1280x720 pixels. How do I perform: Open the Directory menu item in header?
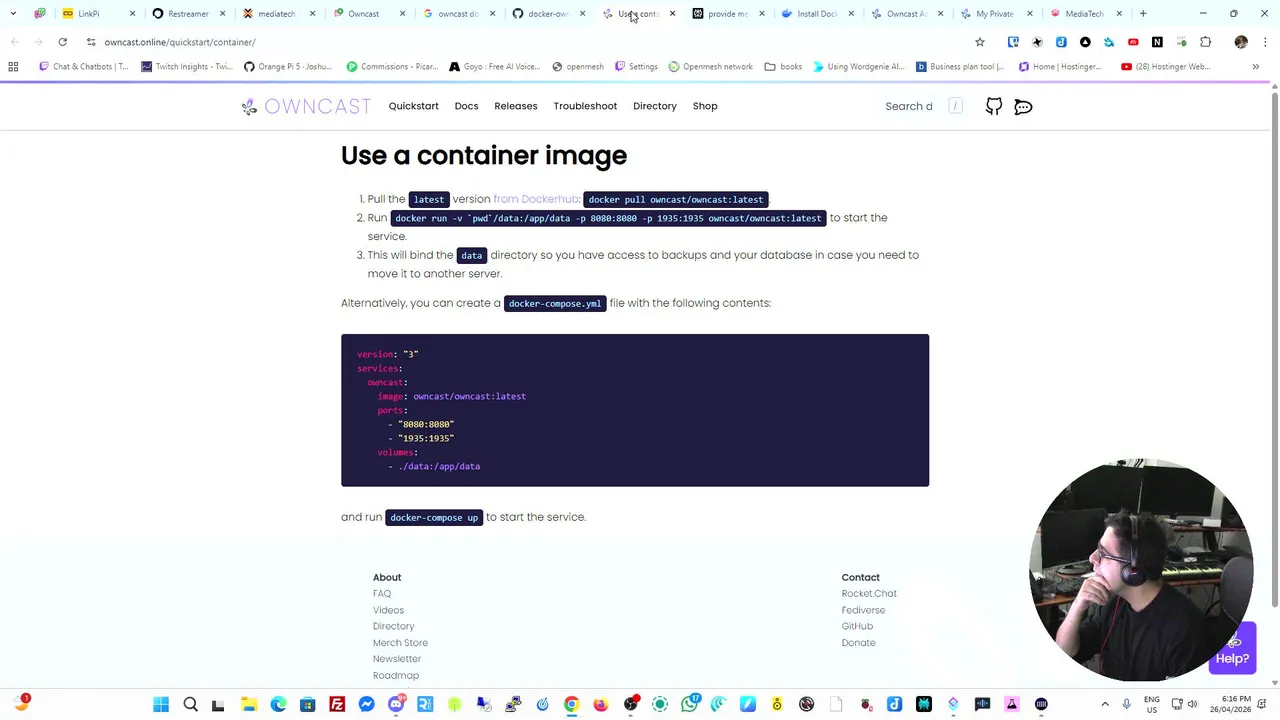click(x=655, y=106)
